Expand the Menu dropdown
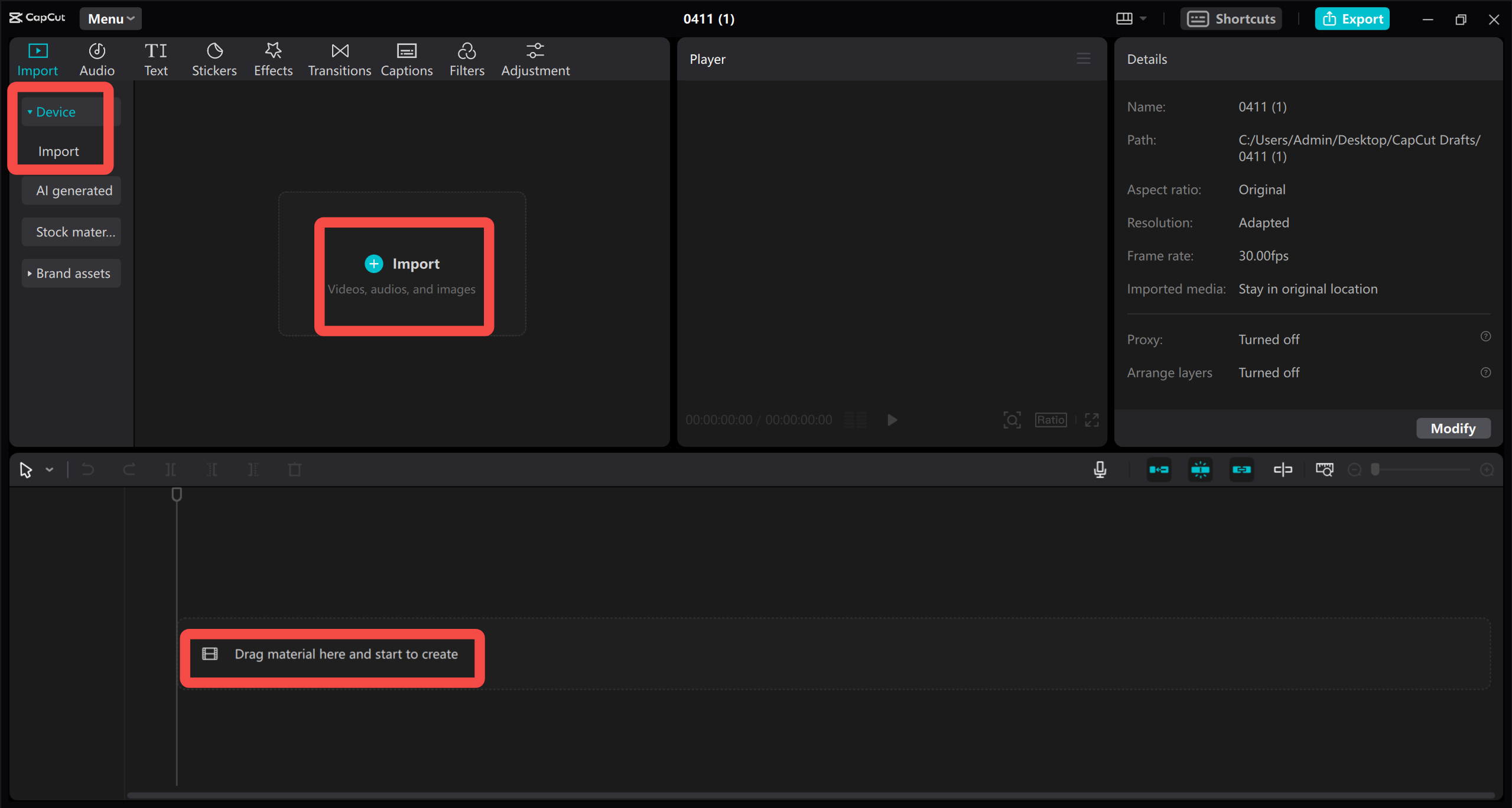Screen dimensions: 1512x808 [x=110, y=18]
